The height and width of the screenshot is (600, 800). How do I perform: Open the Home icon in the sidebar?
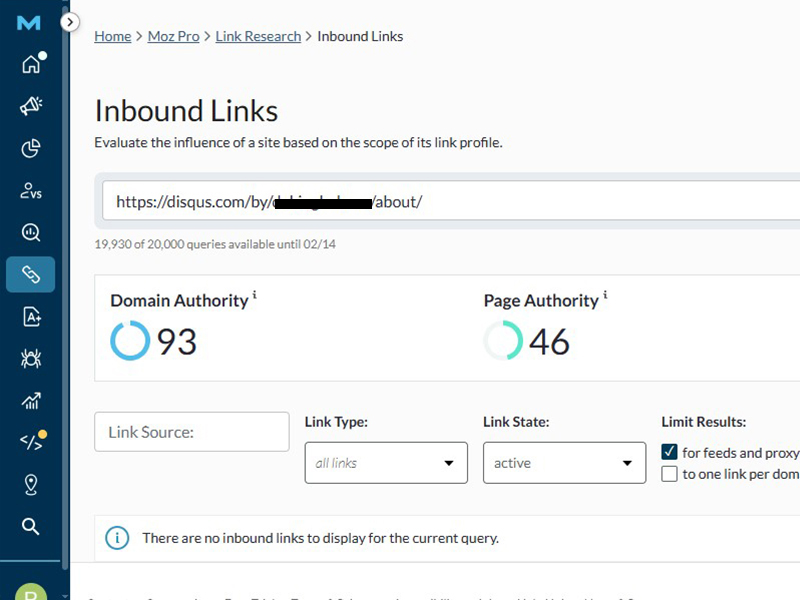pyautogui.click(x=31, y=64)
